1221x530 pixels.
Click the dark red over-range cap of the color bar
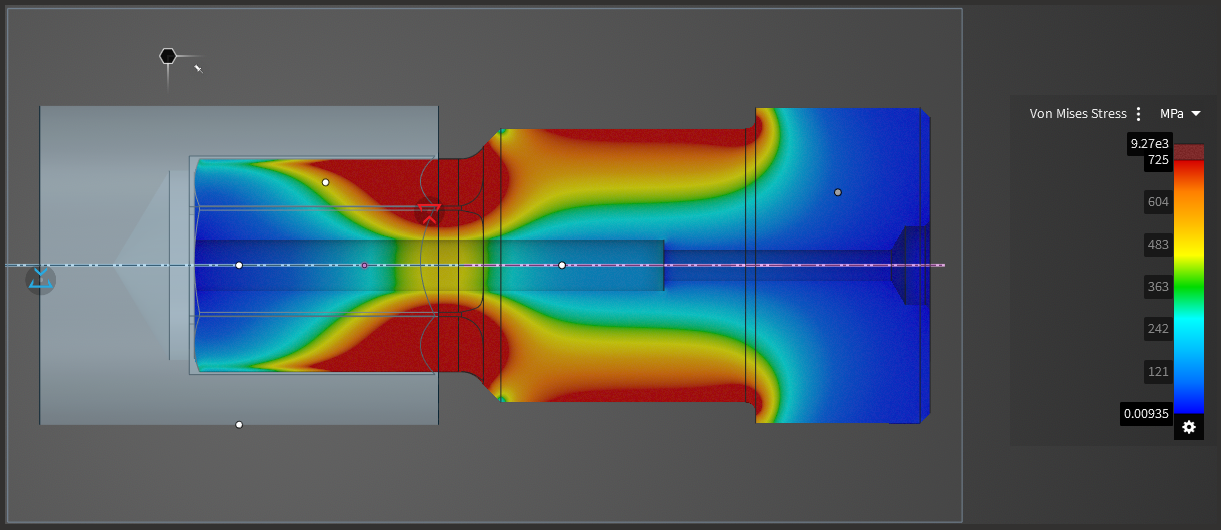click(x=1188, y=151)
